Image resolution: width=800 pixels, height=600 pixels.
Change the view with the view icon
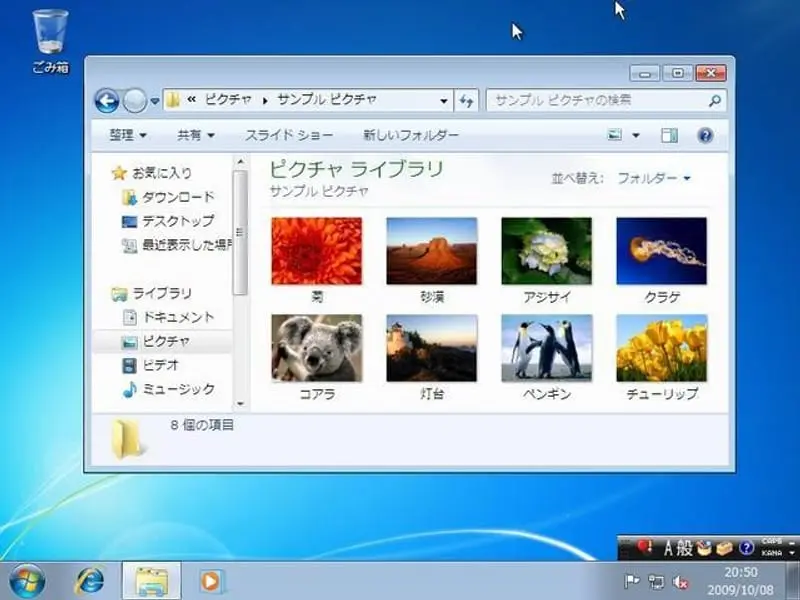[615, 135]
